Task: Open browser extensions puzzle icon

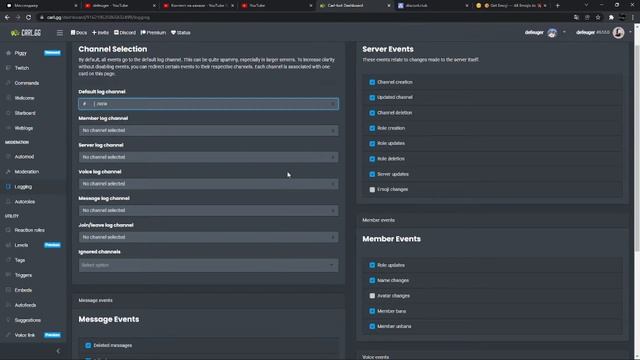Action: point(611,18)
